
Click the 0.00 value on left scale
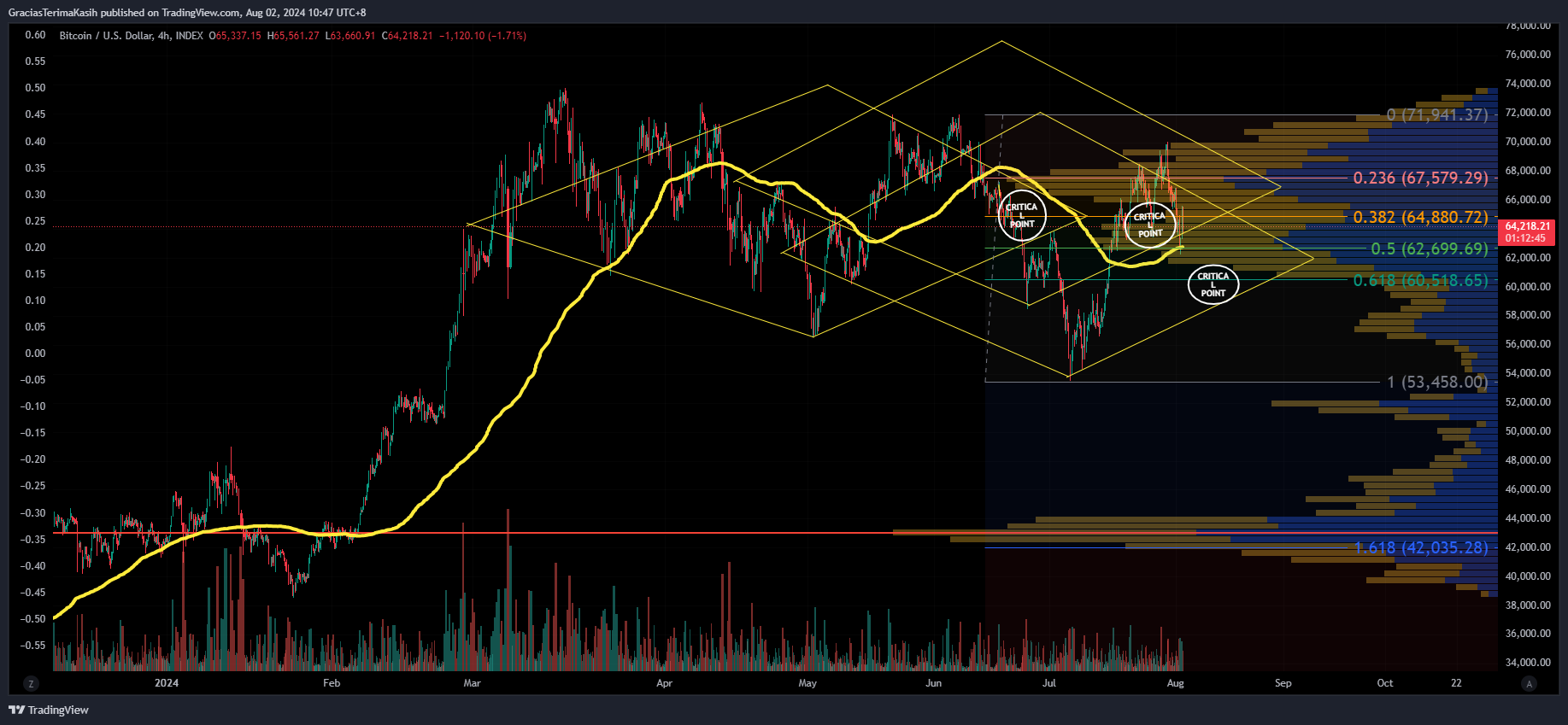(35, 354)
